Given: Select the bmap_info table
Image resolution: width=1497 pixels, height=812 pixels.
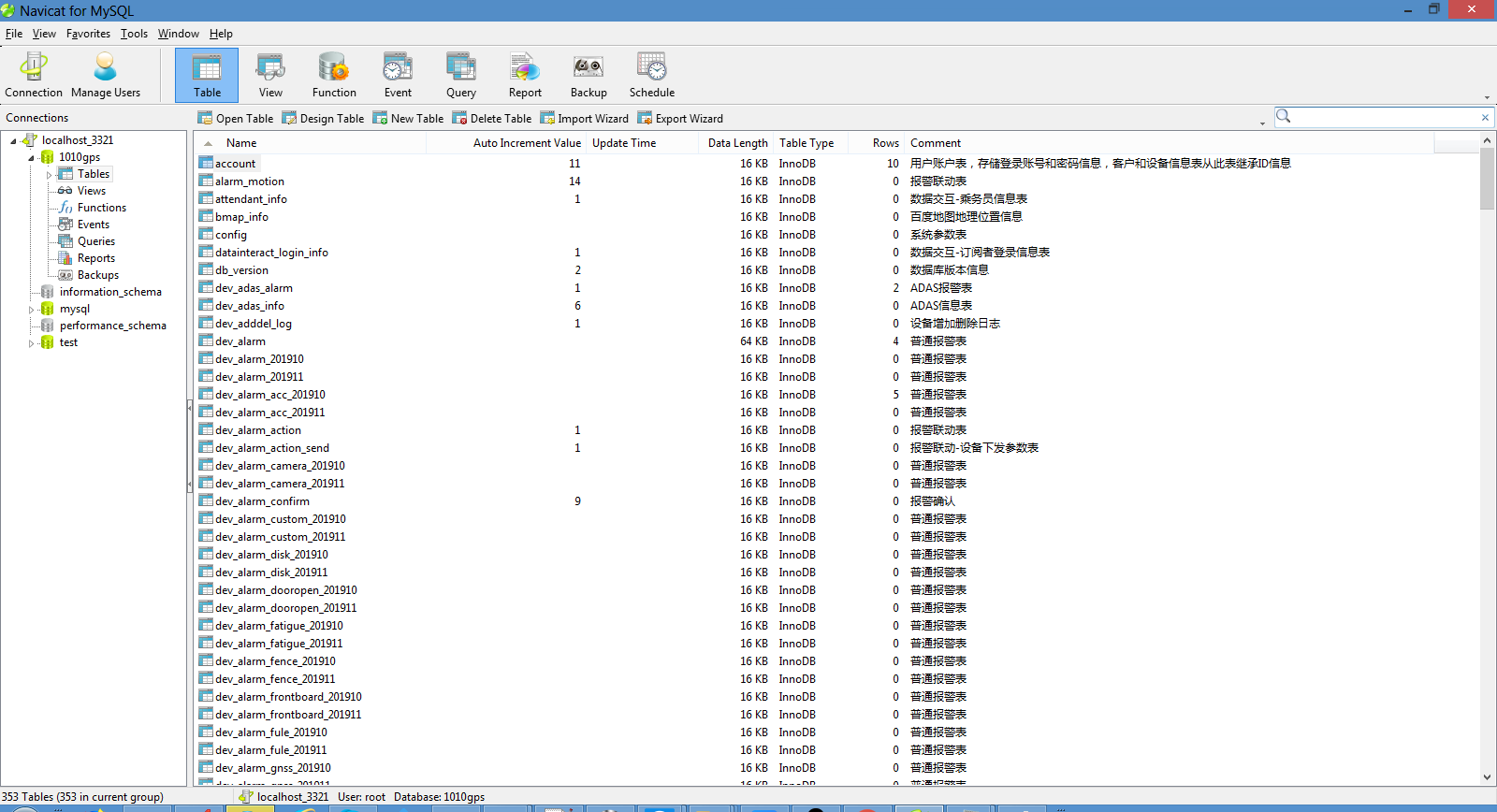Looking at the screenshot, I should 241,217.
